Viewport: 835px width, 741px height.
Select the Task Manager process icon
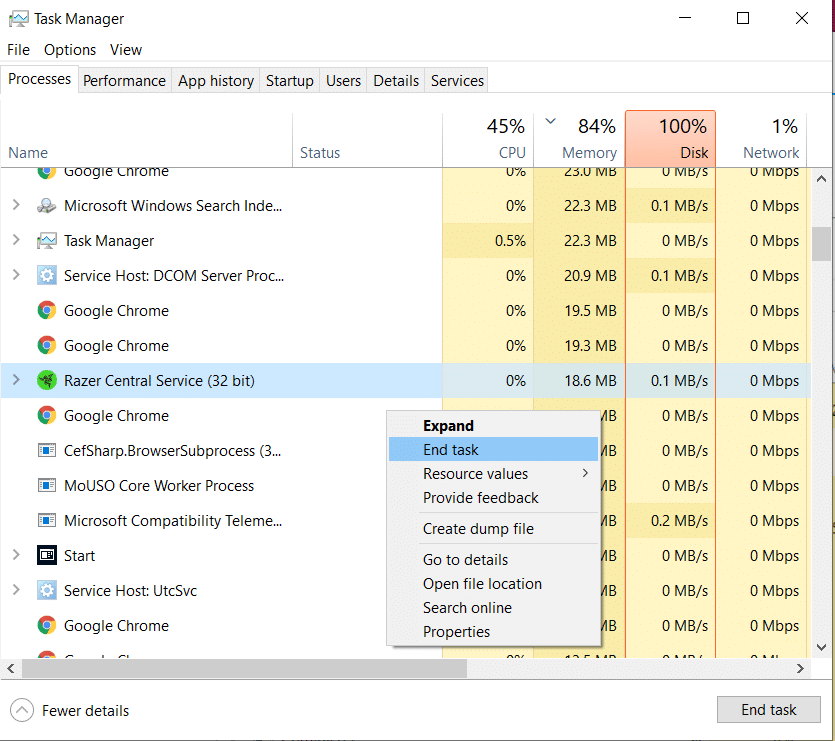point(47,240)
